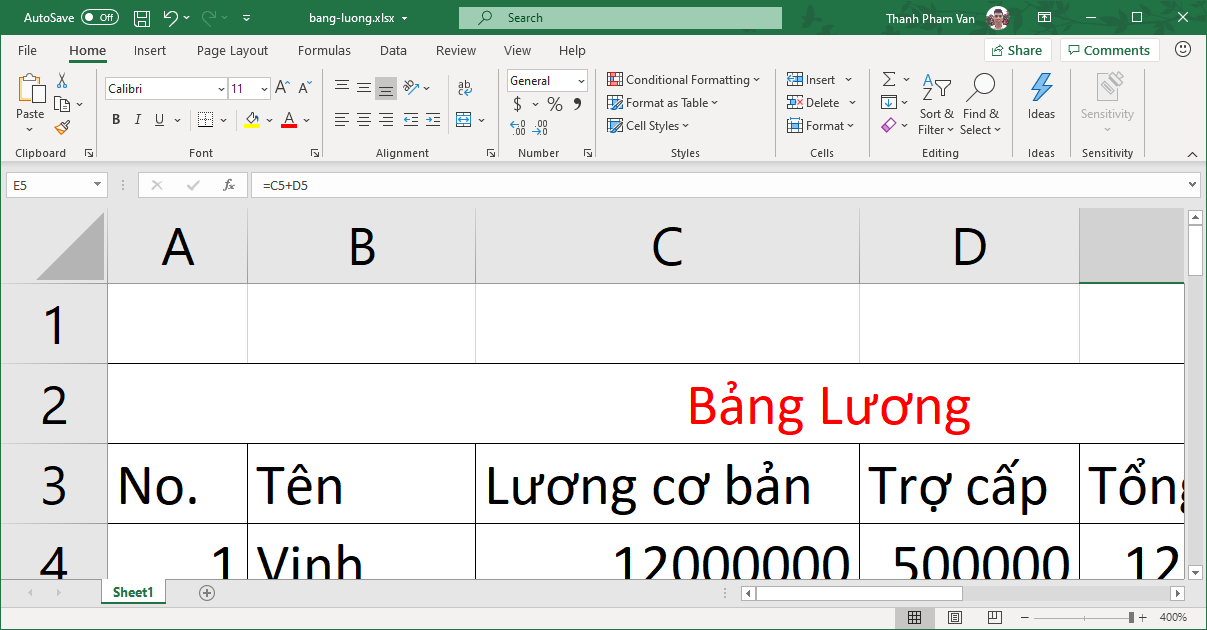Center text horizontally
This screenshot has width=1207, height=630.
364,120
